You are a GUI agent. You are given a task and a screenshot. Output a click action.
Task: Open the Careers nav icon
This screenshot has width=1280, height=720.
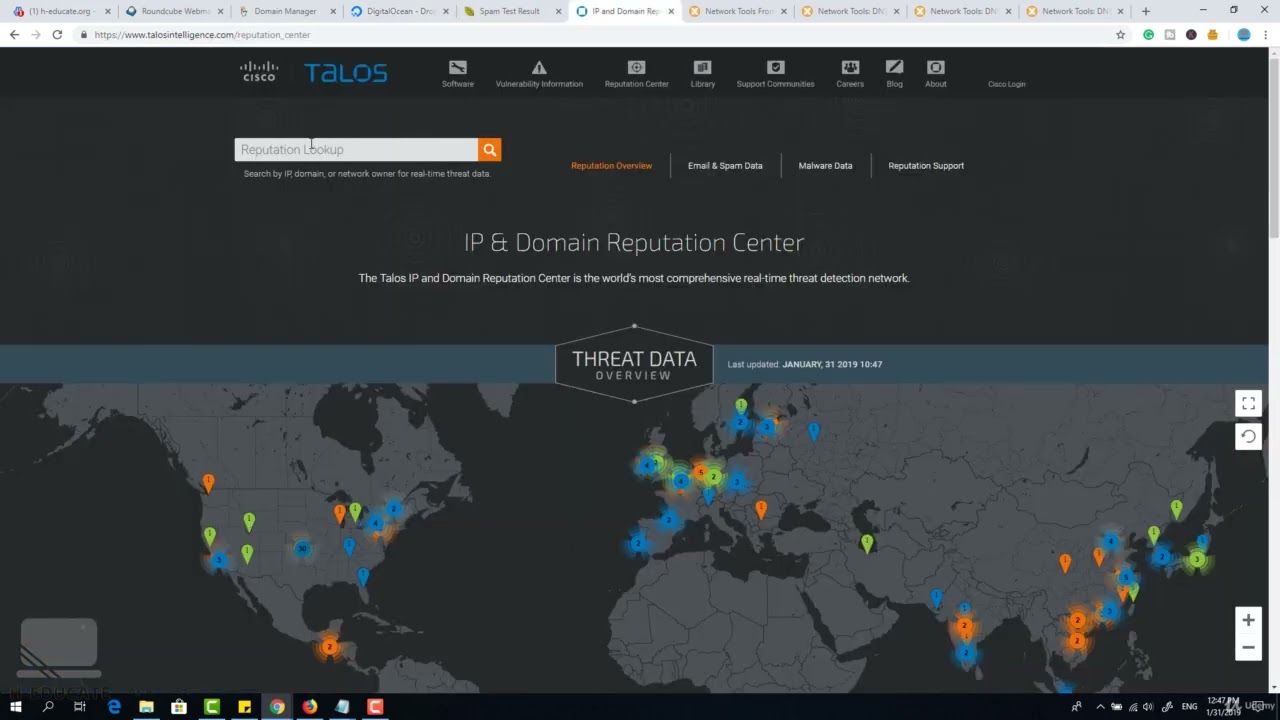[x=850, y=67]
